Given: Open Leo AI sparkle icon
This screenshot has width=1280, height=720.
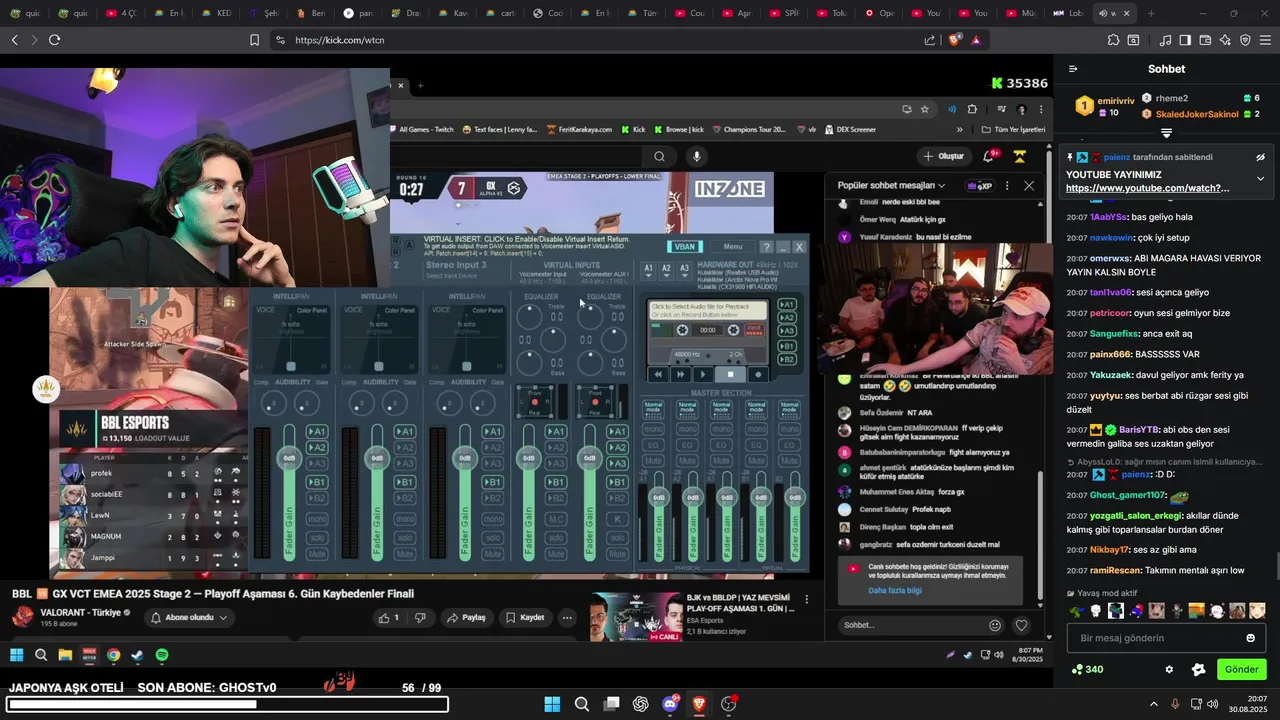Looking at the screenshot, I should click(x=1225, y=40).
